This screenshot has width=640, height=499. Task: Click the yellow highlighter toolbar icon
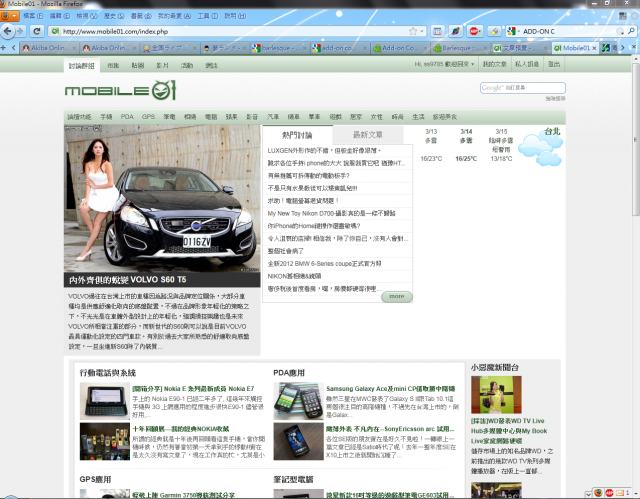click(x=494, y=31)
